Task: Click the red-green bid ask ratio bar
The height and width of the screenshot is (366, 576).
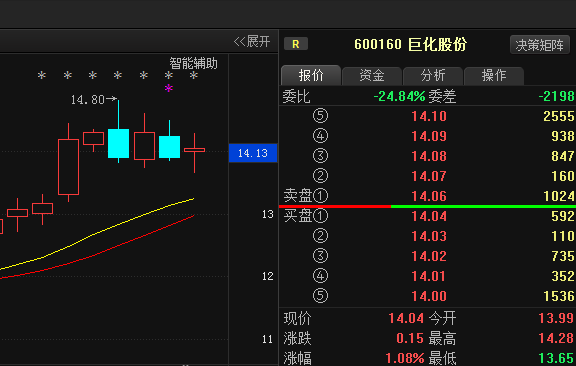Action: [x=428, y=207]
